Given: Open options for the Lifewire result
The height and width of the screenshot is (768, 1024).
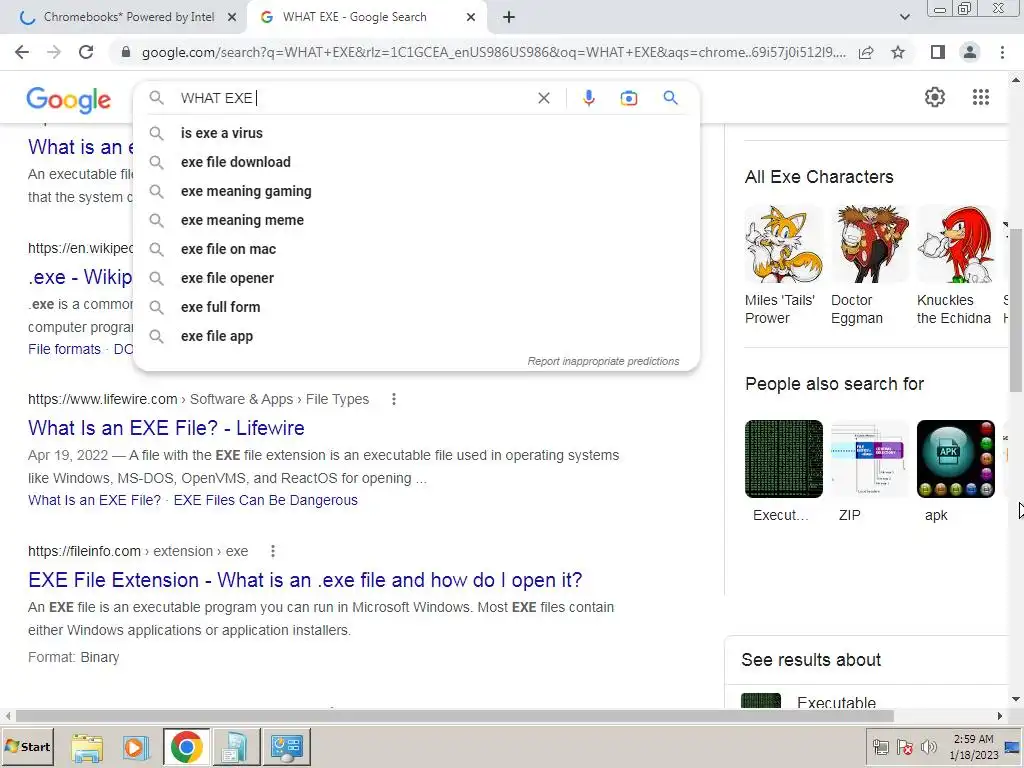Looking at the screenshot, I should click(x=394, y=399).
